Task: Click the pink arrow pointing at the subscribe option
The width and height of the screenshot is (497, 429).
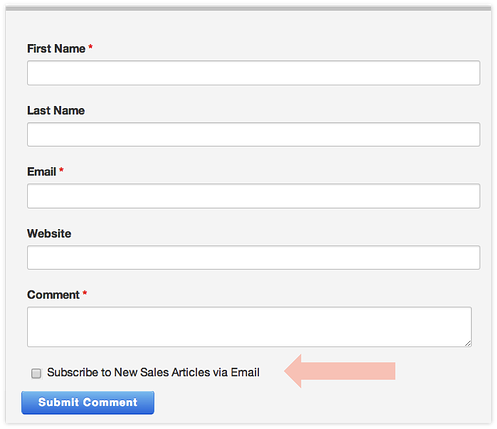Action: [x=340, y=371]
